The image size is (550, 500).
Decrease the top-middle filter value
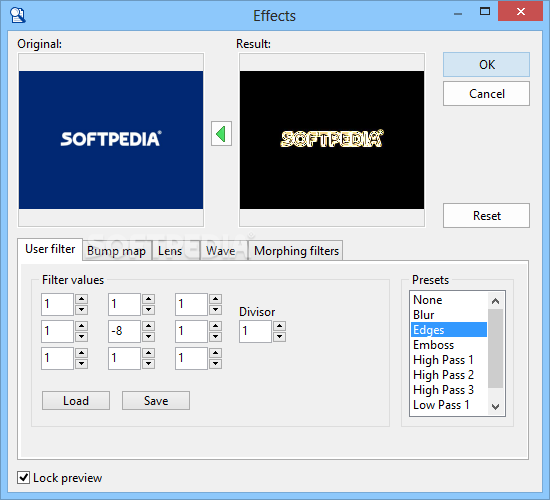[149, 309]
